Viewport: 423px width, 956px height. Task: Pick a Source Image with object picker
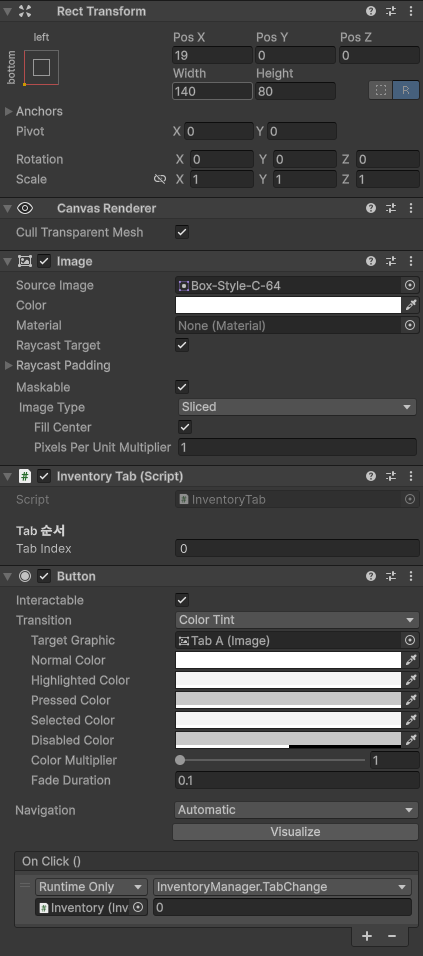point(410,285)
